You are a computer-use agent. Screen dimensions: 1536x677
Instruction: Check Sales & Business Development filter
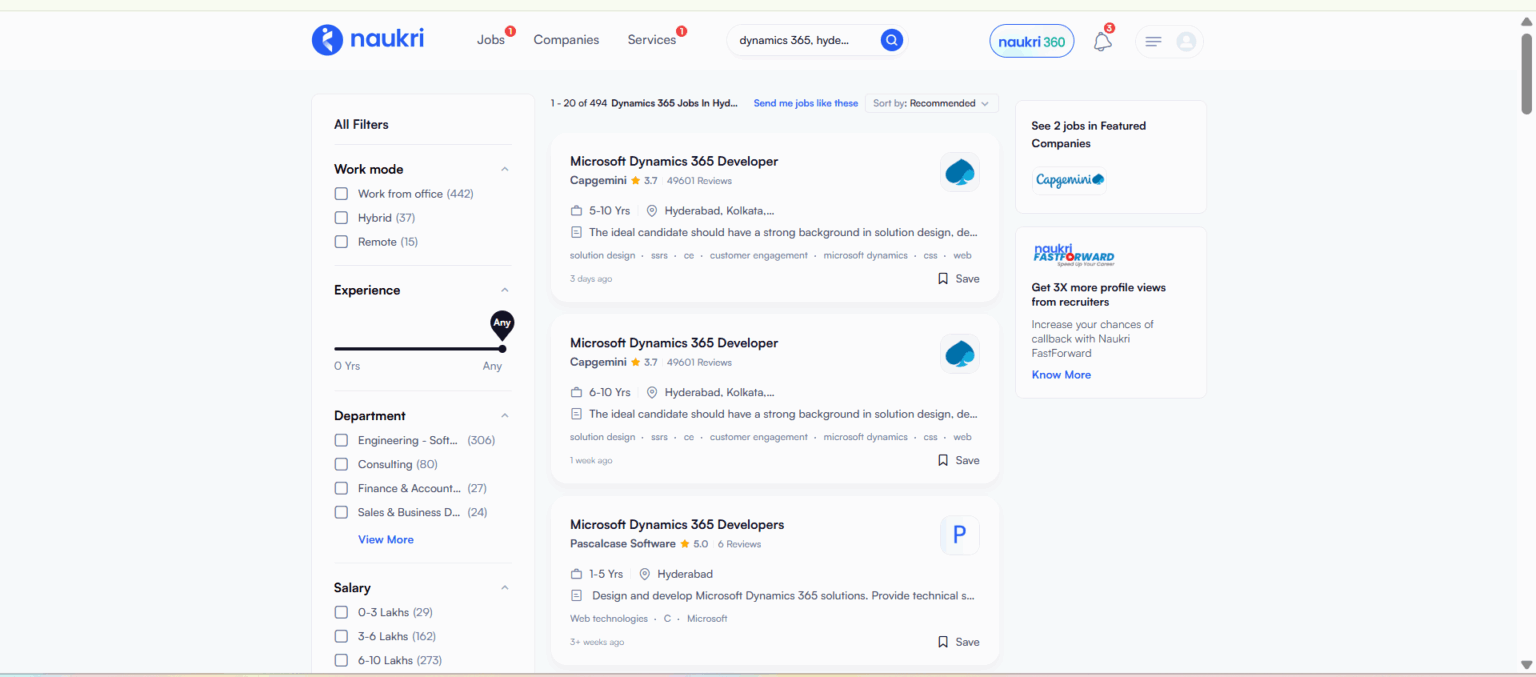(x=341, y=512)
